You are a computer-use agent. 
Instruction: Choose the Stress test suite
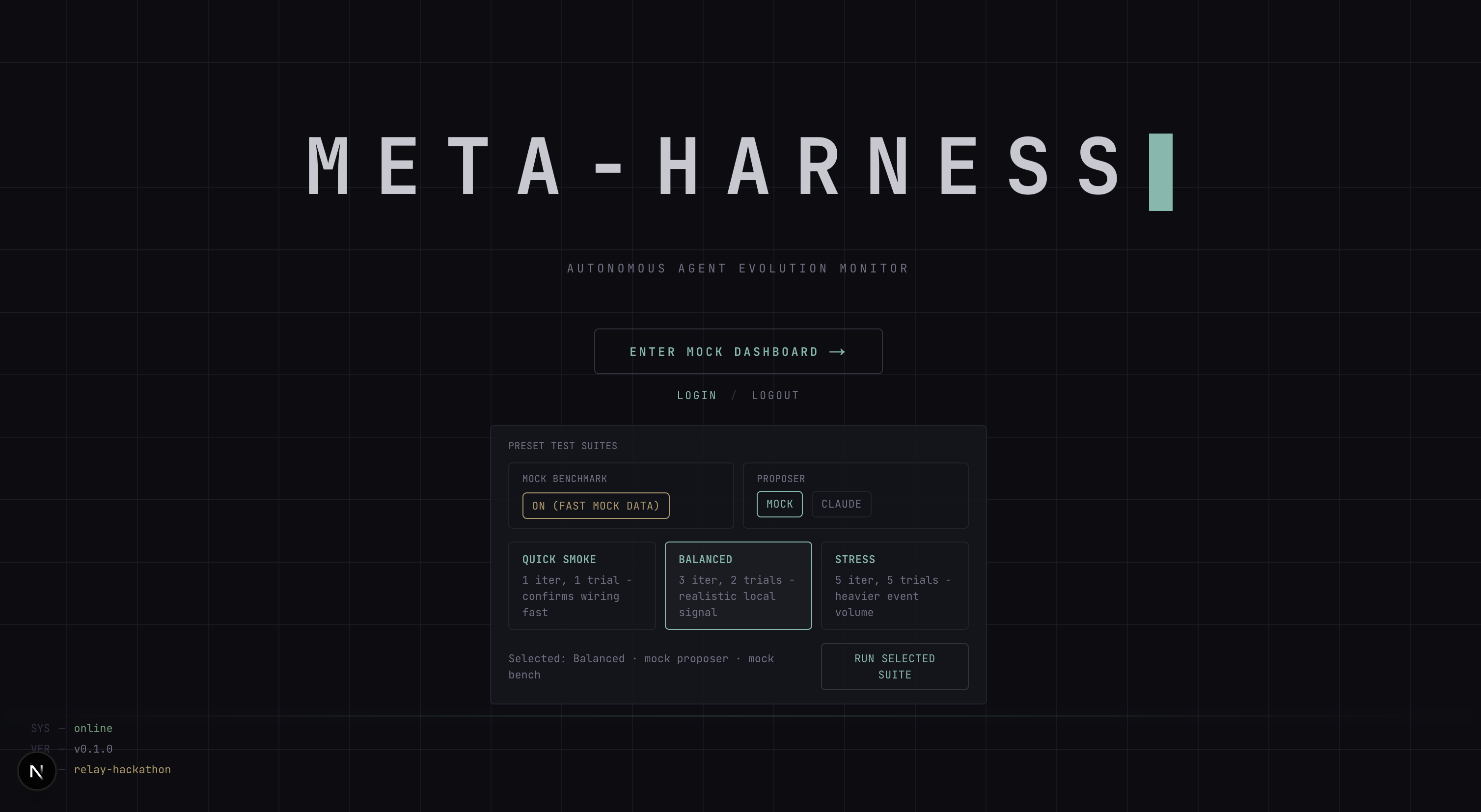[894, 585]
